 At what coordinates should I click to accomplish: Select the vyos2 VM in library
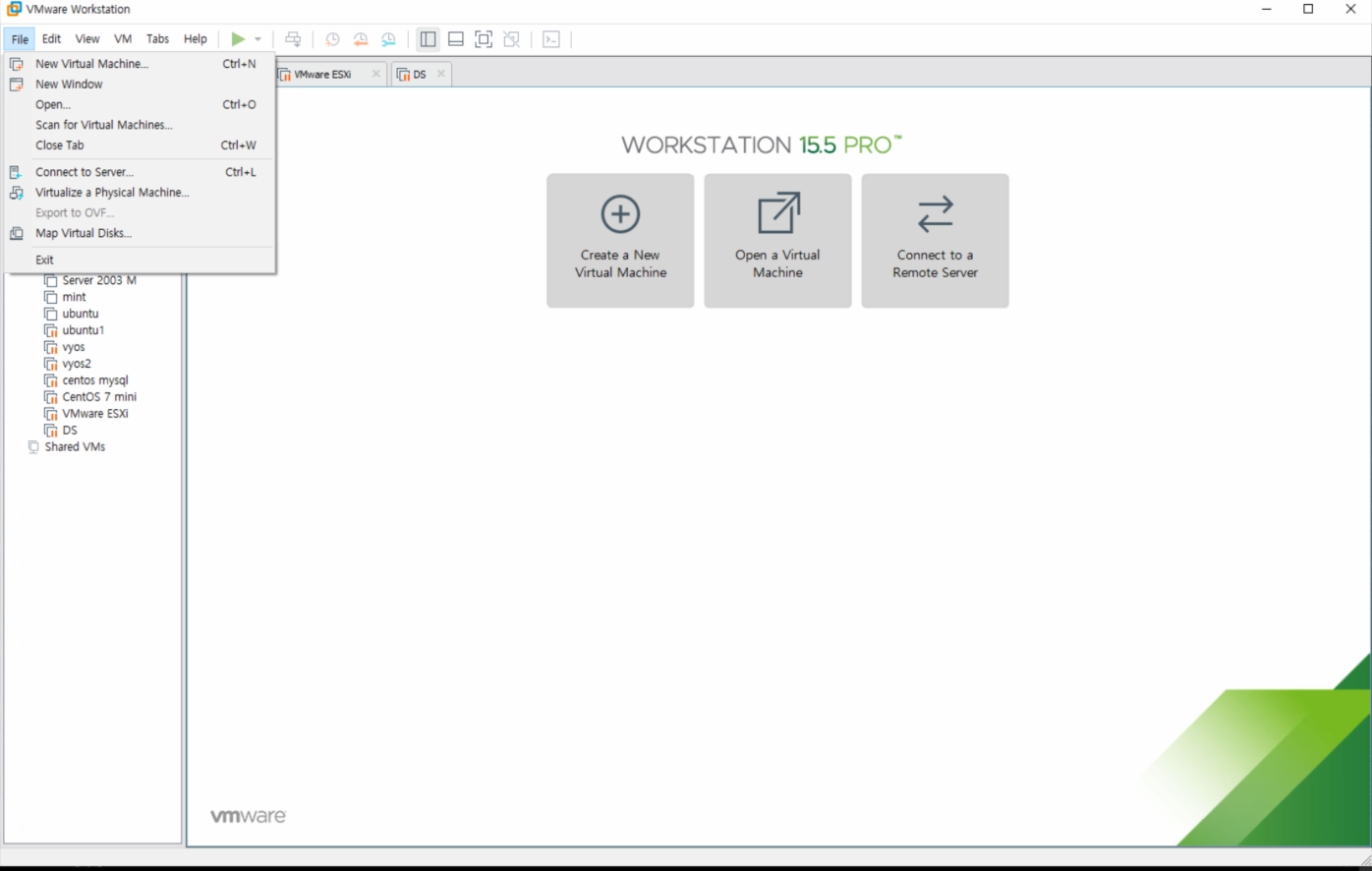pos(77,364)
